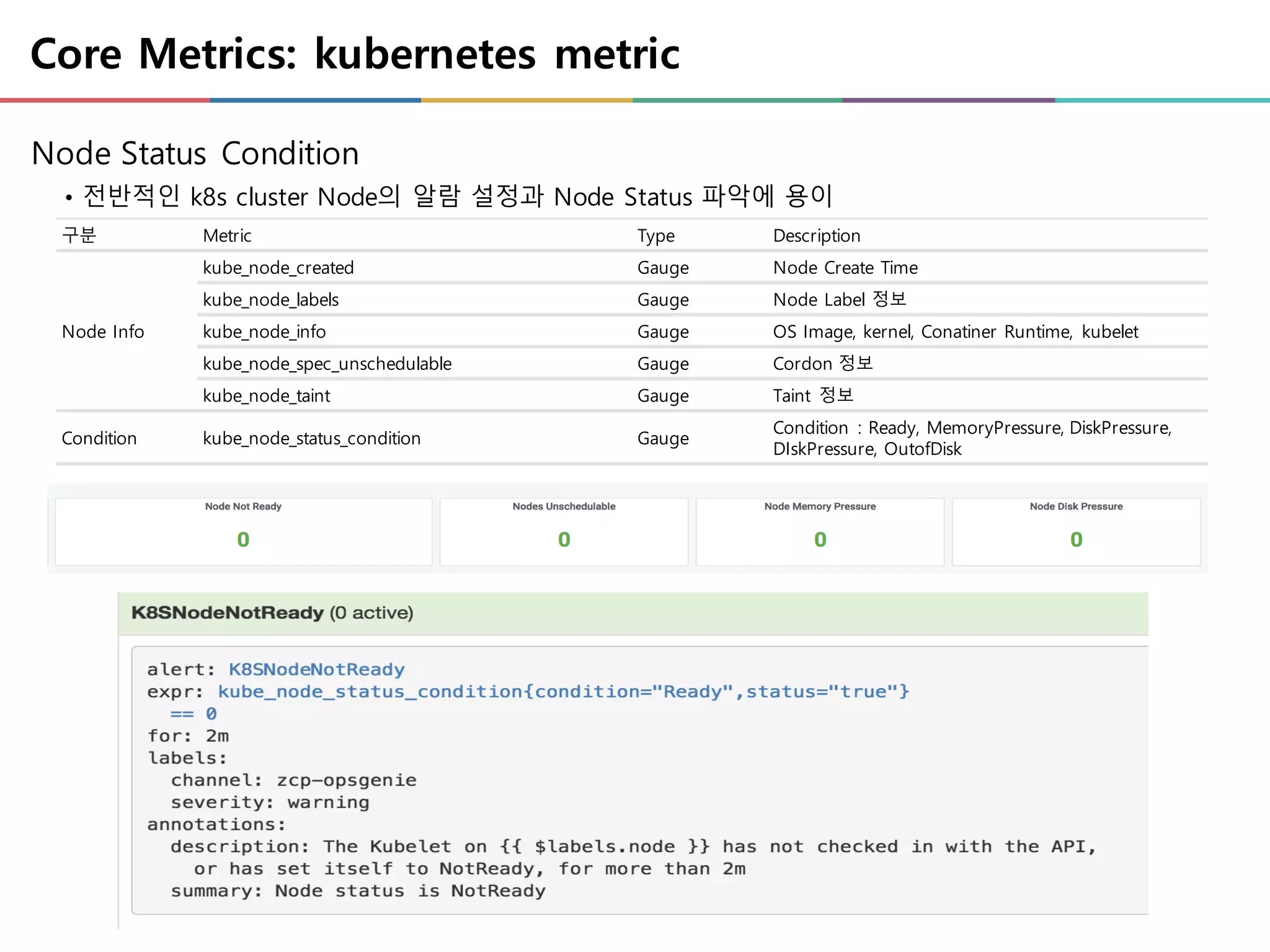Screen dimensions: 1270x952
Task: Click the K8SNodeNotReady alert header
Action: [x=272, y=613]
